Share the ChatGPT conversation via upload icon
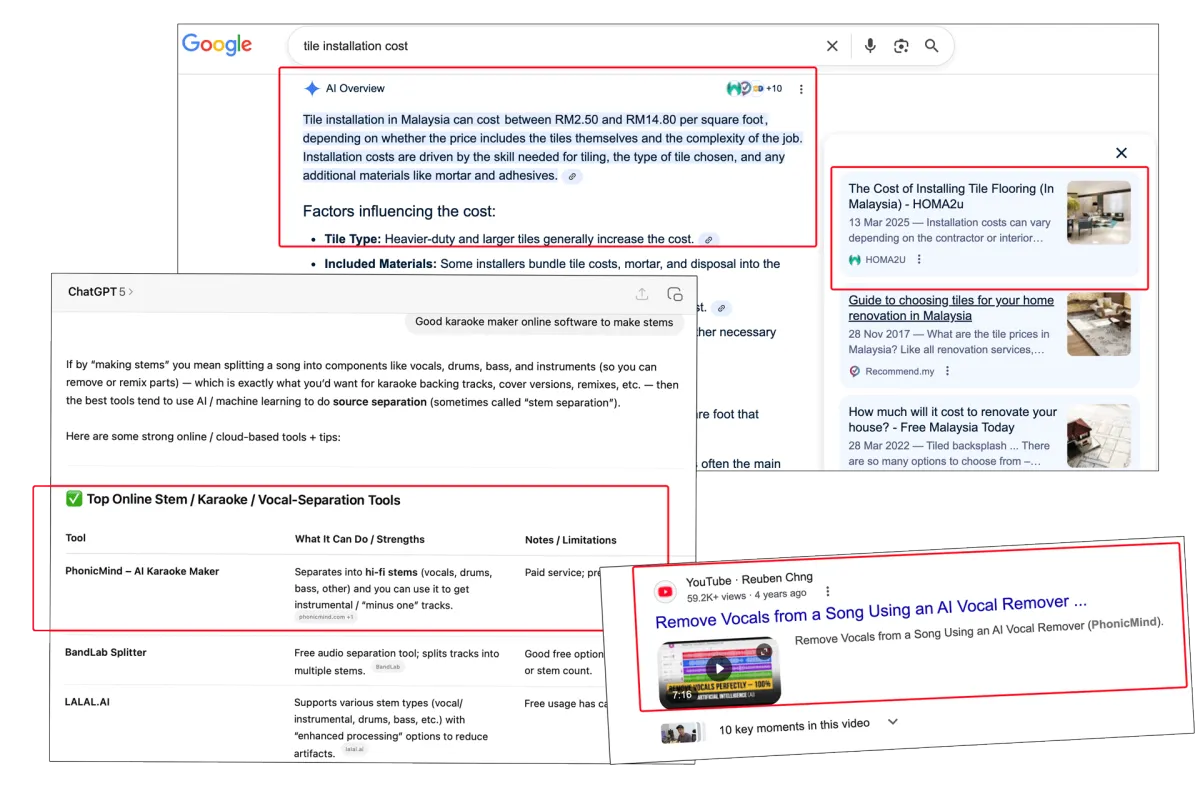The width and height of the screenshot is (1200, 791). [642, 294]
